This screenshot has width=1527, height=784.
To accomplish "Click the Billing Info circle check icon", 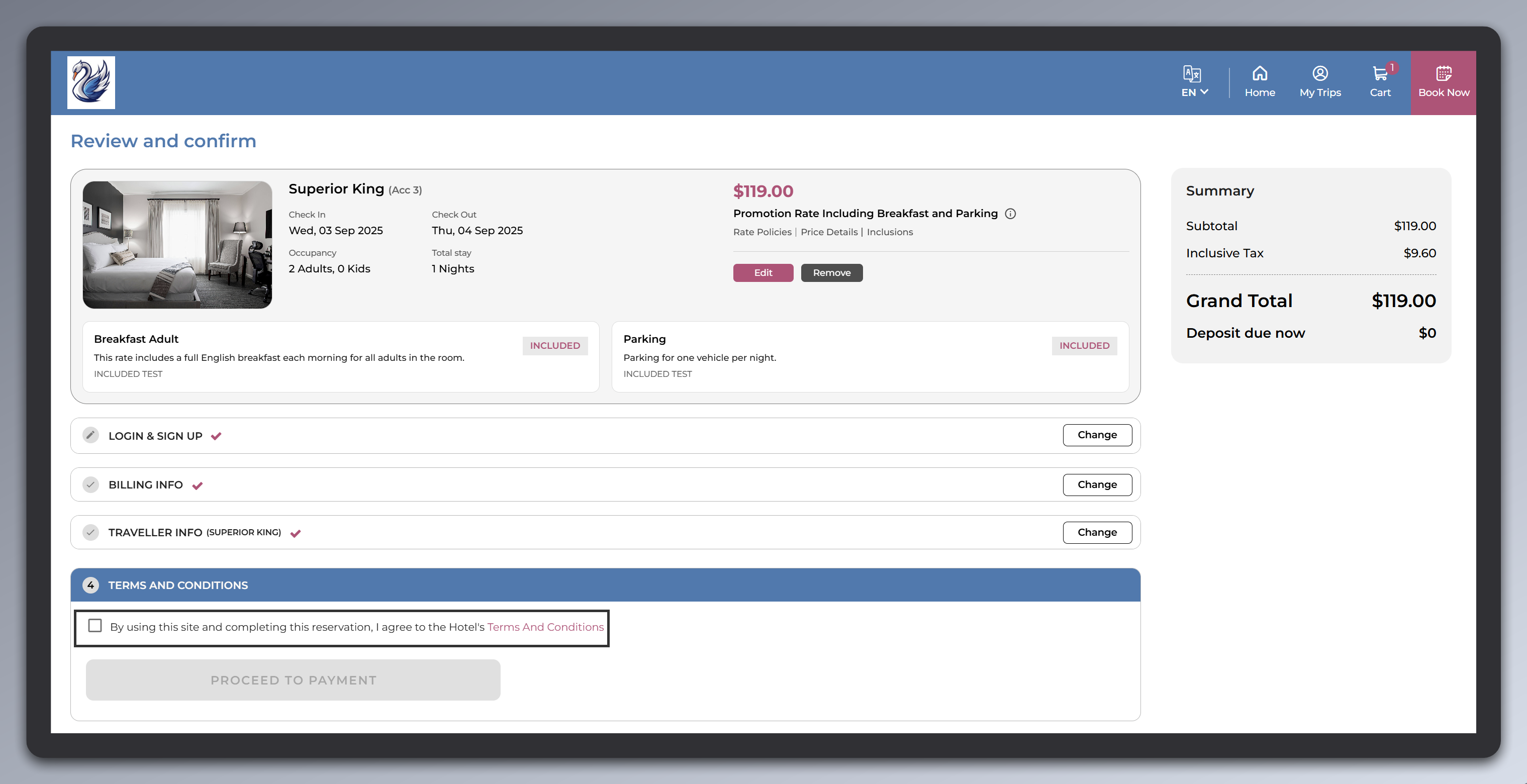I will click(x=90, y=485).
